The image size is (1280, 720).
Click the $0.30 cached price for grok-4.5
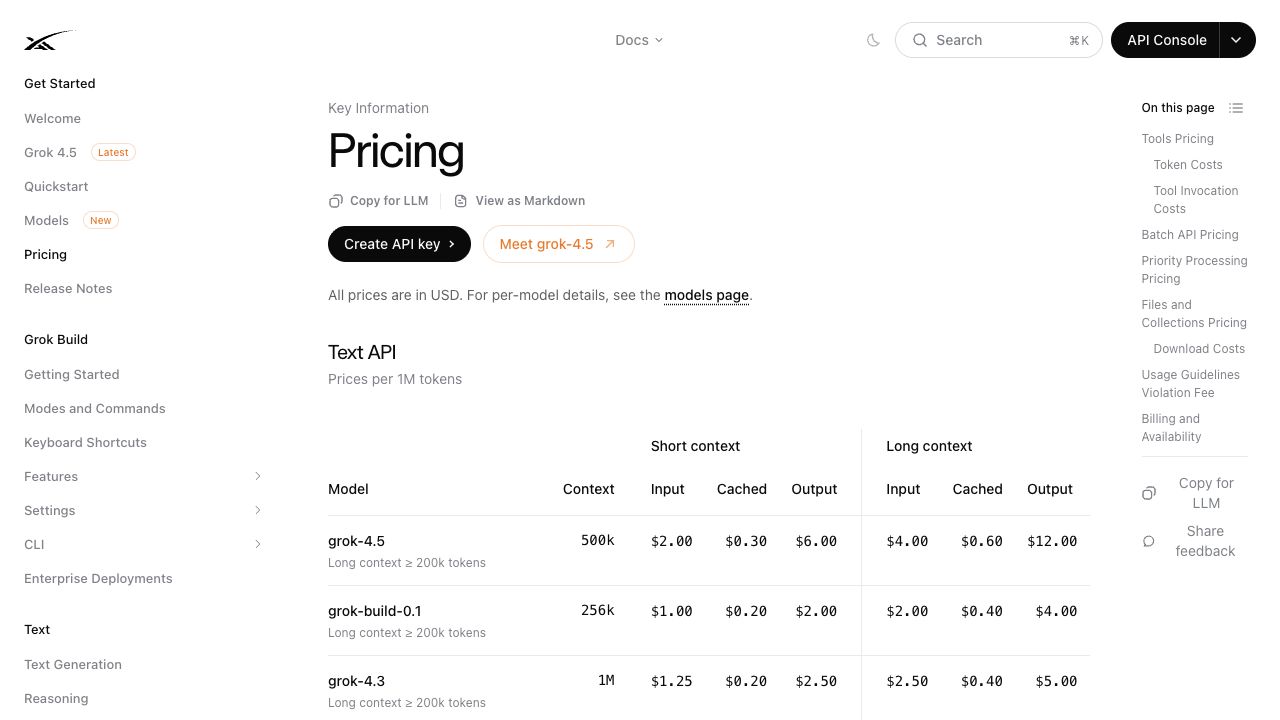[746, 541]
